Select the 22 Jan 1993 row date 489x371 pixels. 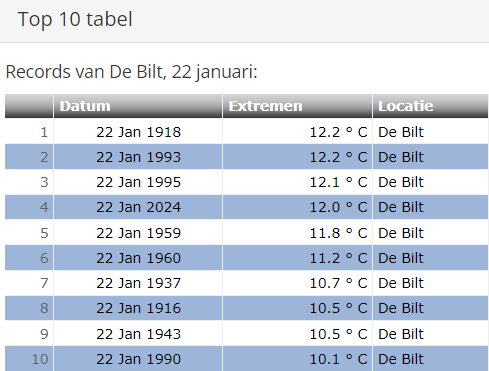pyautogui.click(x=138, y=157)
